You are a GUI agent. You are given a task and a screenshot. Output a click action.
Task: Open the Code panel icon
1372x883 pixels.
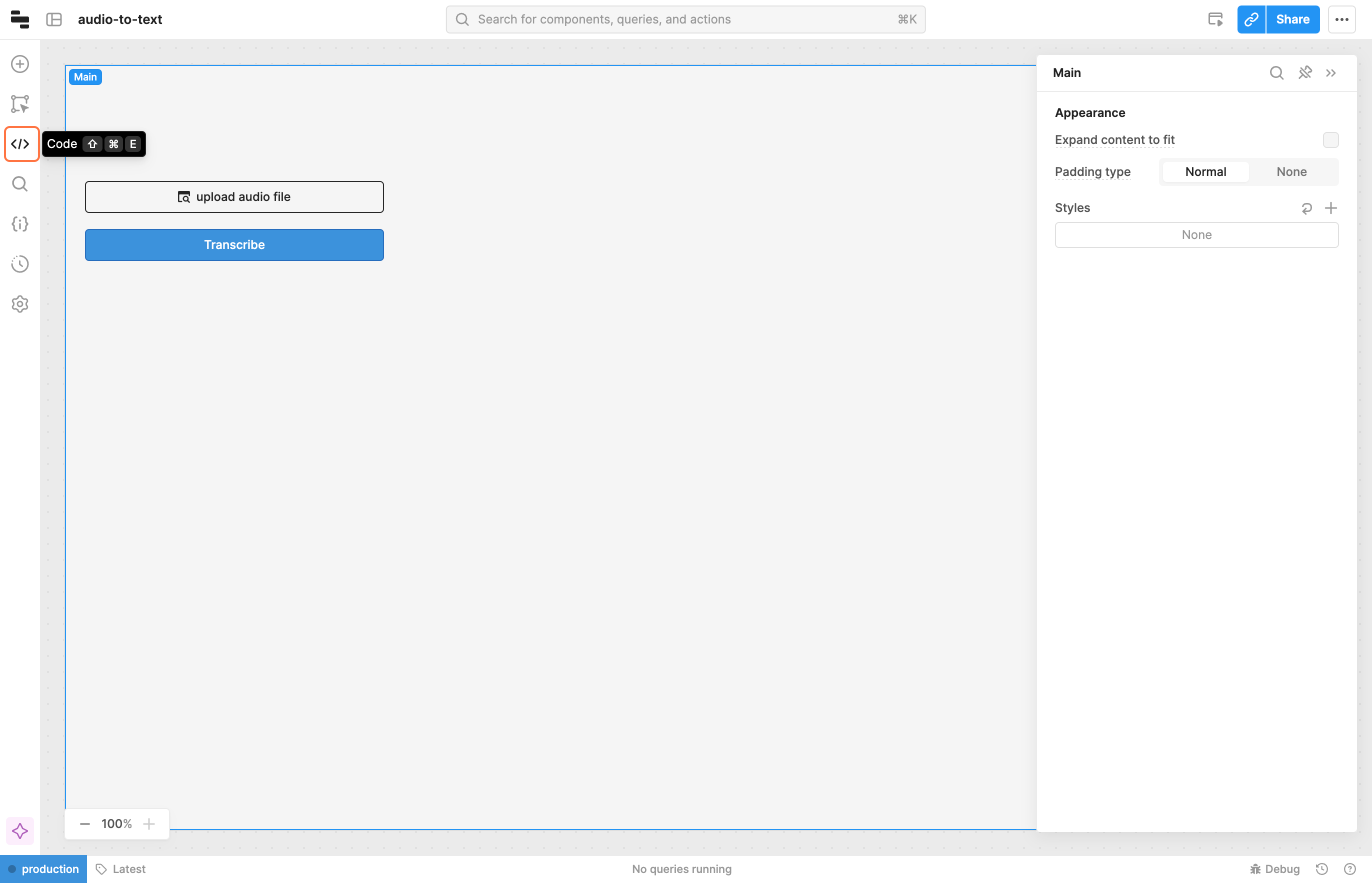pos(20,144)
